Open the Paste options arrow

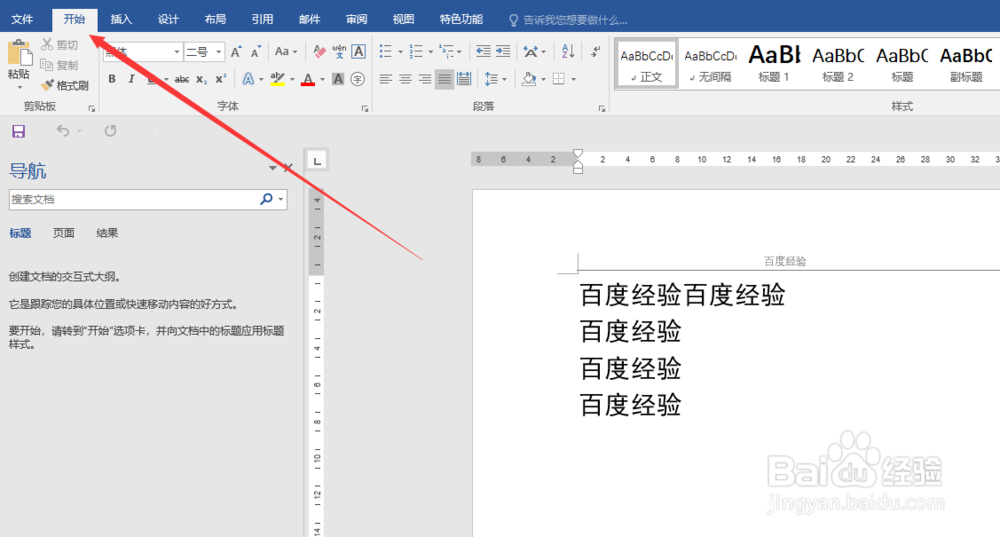point(19,88)
